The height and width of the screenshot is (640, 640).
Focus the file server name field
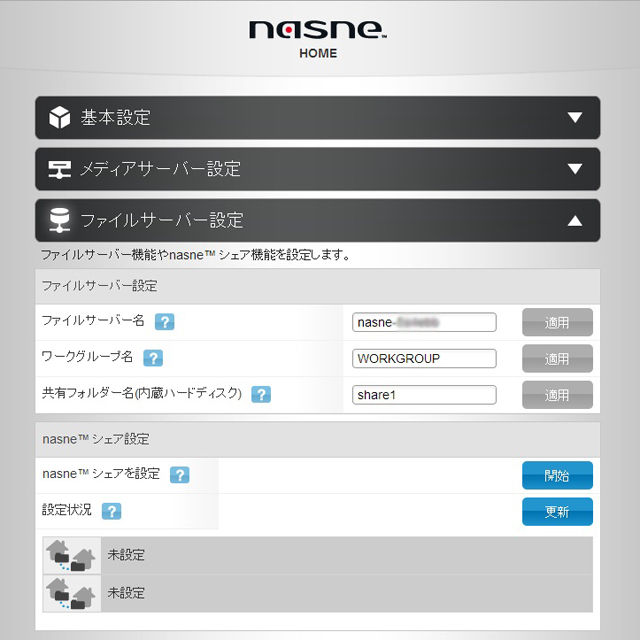point(424,322)
